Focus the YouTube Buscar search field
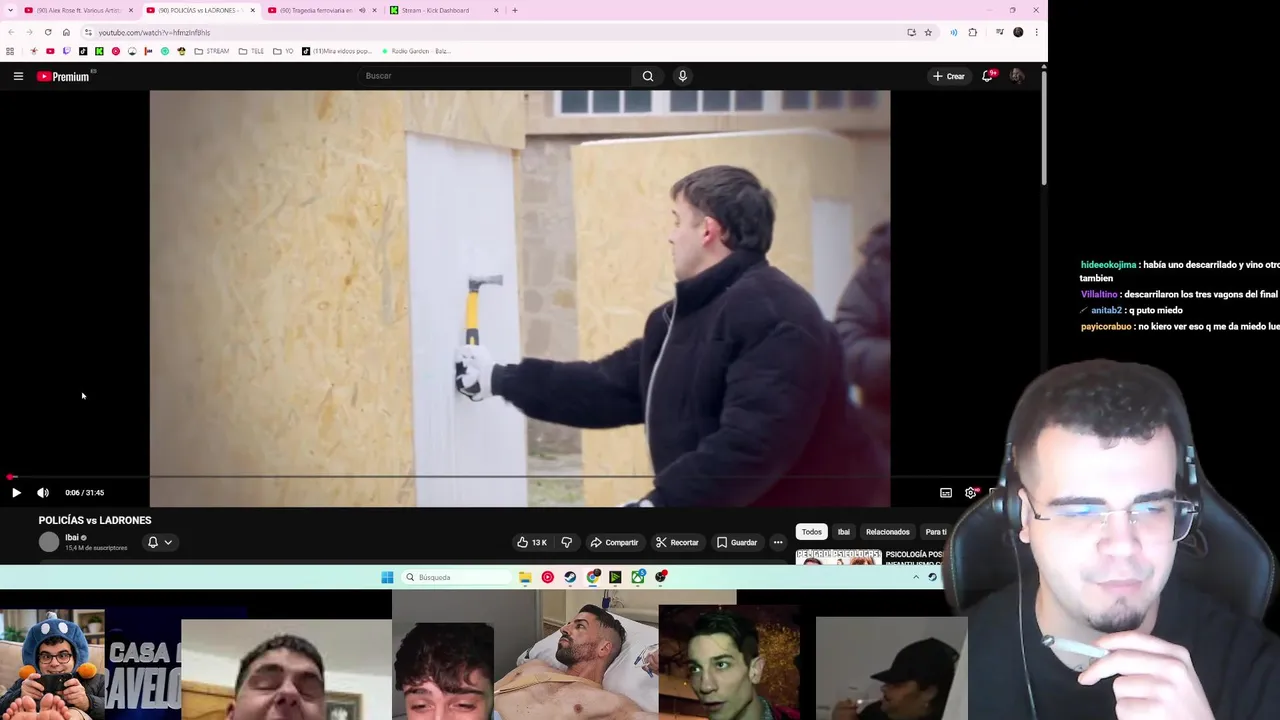The width and height of the screenshot is (1280, 720). click(x=495, y=76)
